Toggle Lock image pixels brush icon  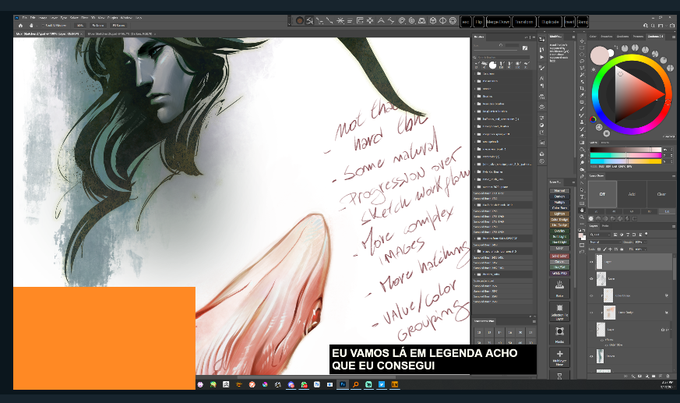click(605, 249)
